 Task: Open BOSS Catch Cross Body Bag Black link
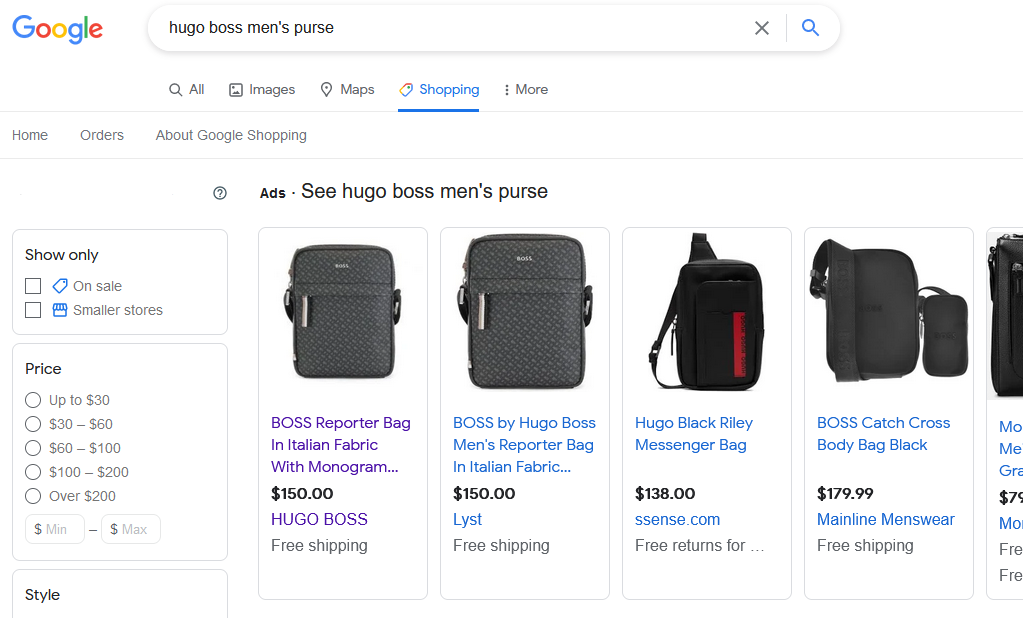[x=883, y=434]
